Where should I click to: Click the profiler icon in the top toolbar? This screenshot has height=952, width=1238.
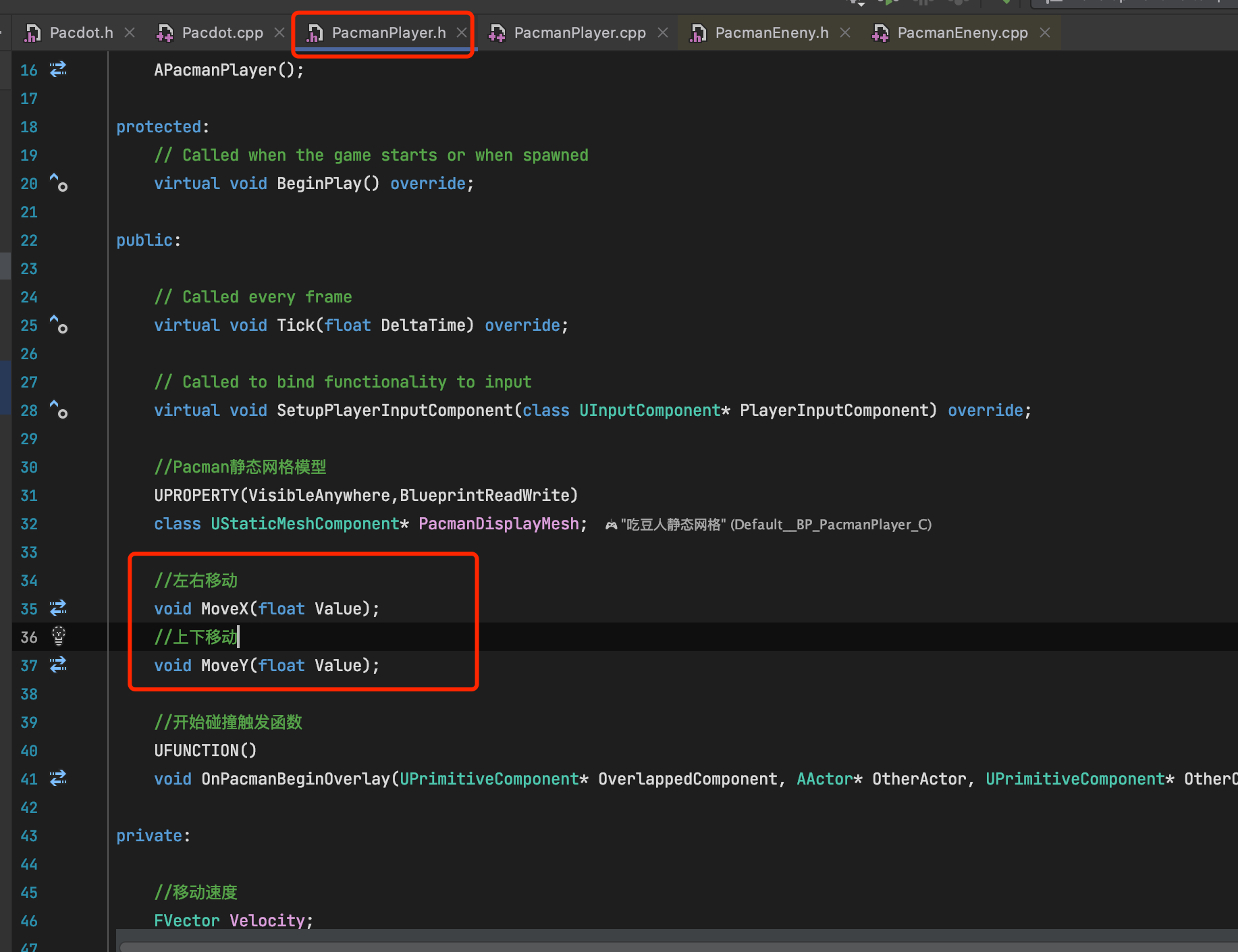point(959,3)
